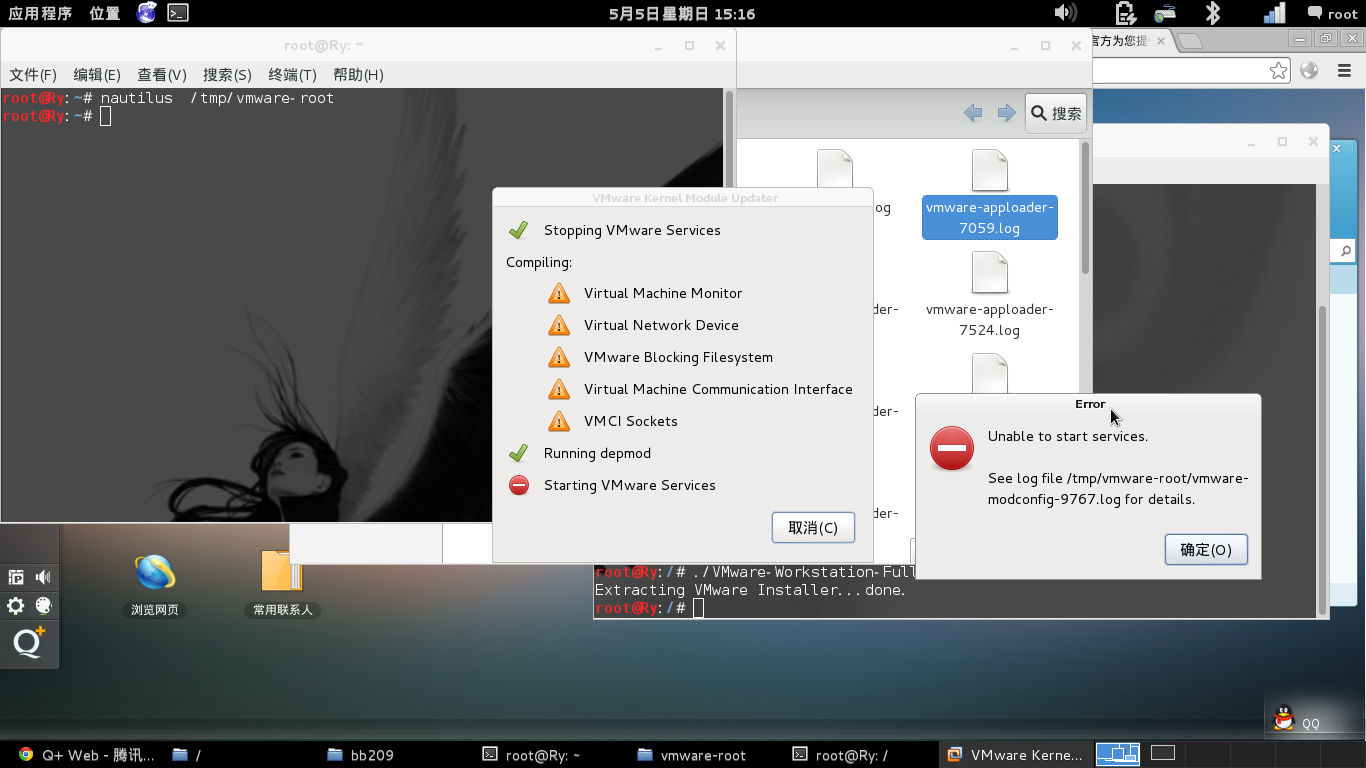The image size is (1366, 768).
Task: Click the green checkmark beside Running depmod
Action: click(x=518, y=453)
